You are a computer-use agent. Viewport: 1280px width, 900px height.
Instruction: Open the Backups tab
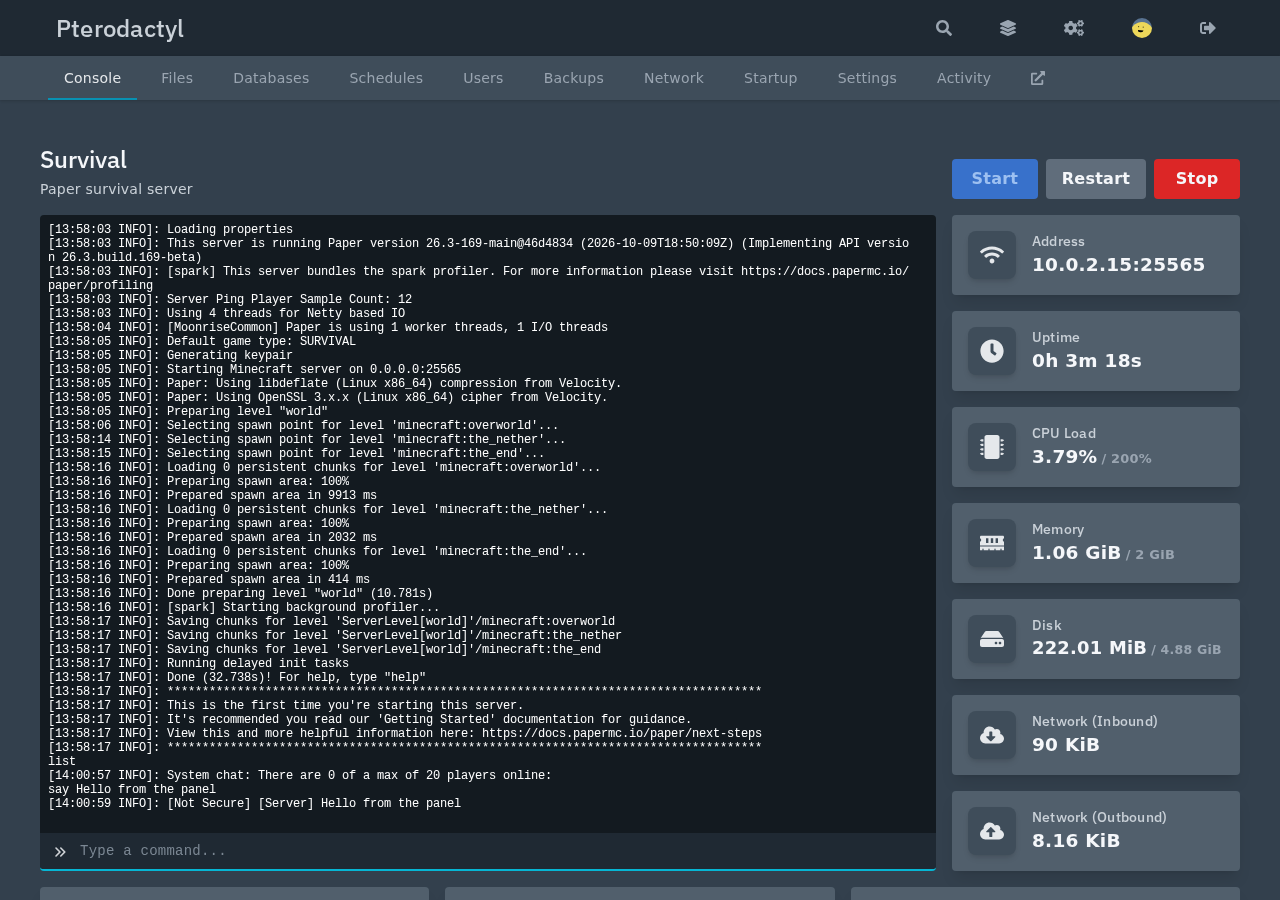pyautogui.click(x=574, y=78)
